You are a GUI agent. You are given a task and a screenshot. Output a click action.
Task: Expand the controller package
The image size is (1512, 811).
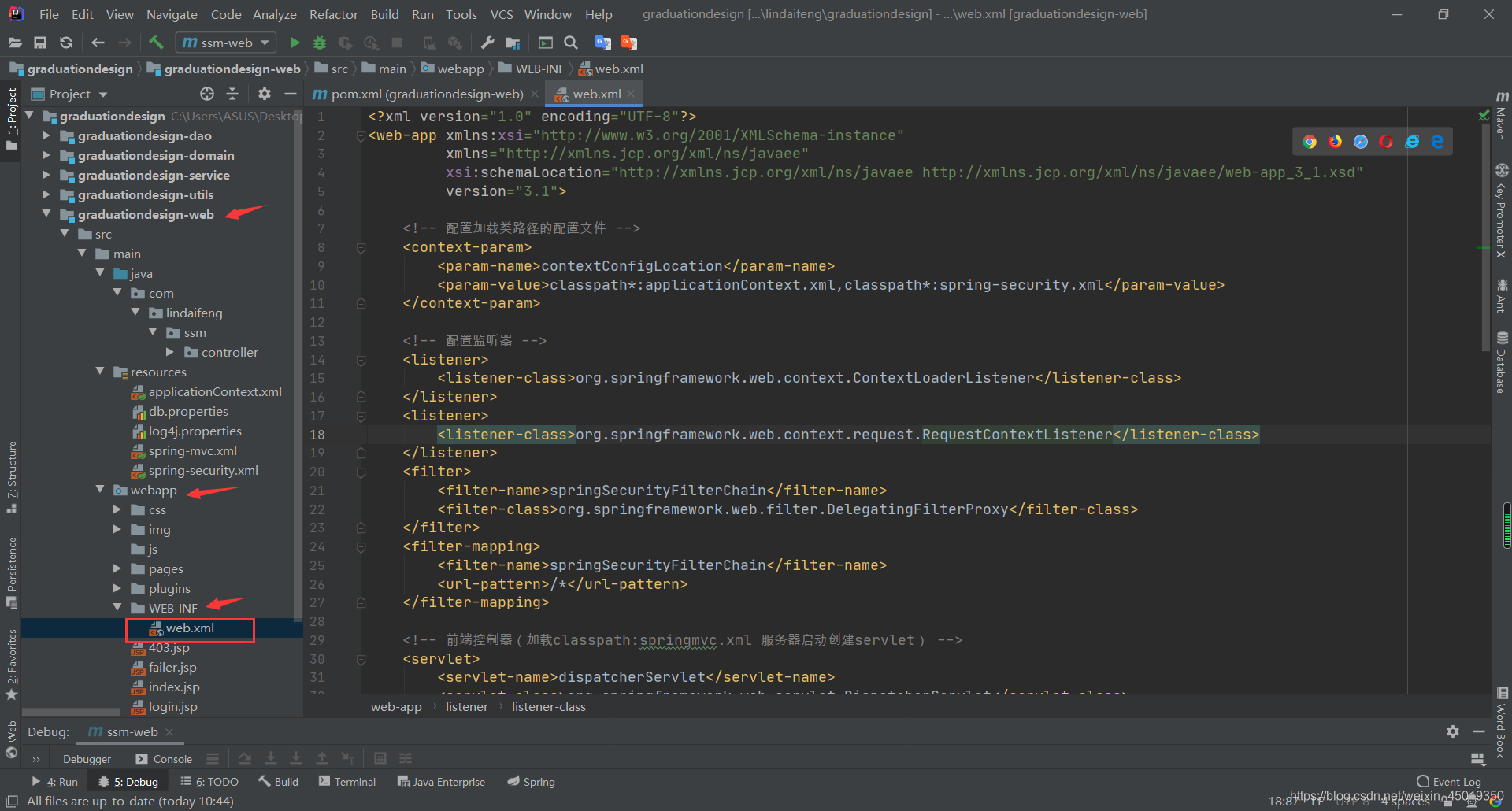coord(169,352)
